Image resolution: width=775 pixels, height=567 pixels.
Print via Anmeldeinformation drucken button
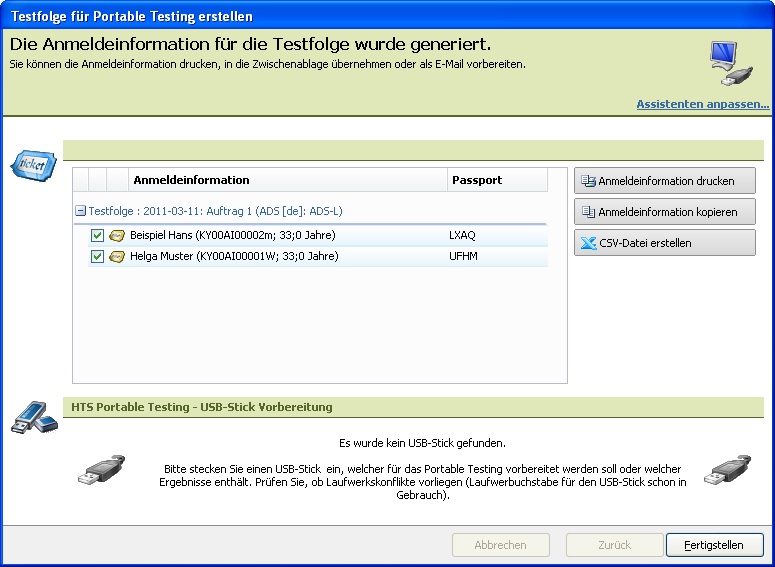(664, 181)
